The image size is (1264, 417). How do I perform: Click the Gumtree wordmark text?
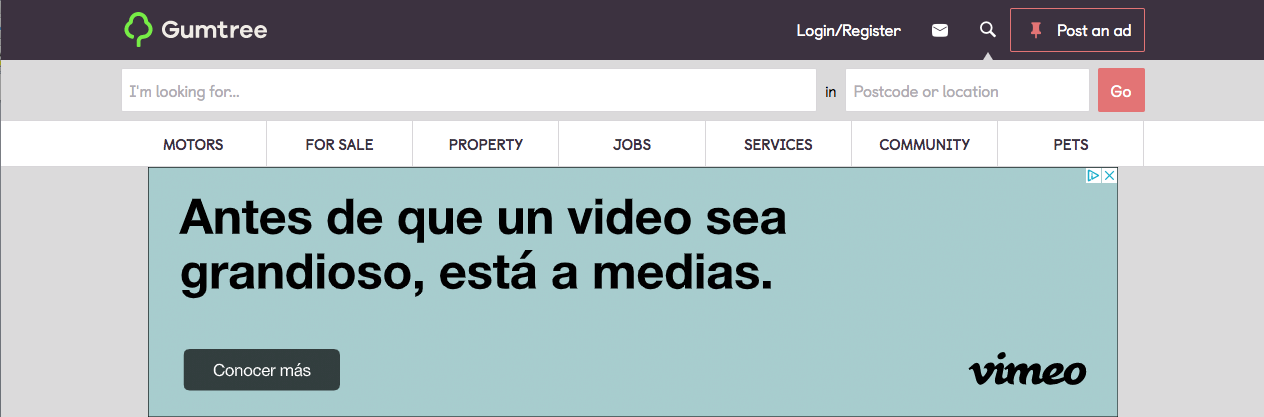214,31
